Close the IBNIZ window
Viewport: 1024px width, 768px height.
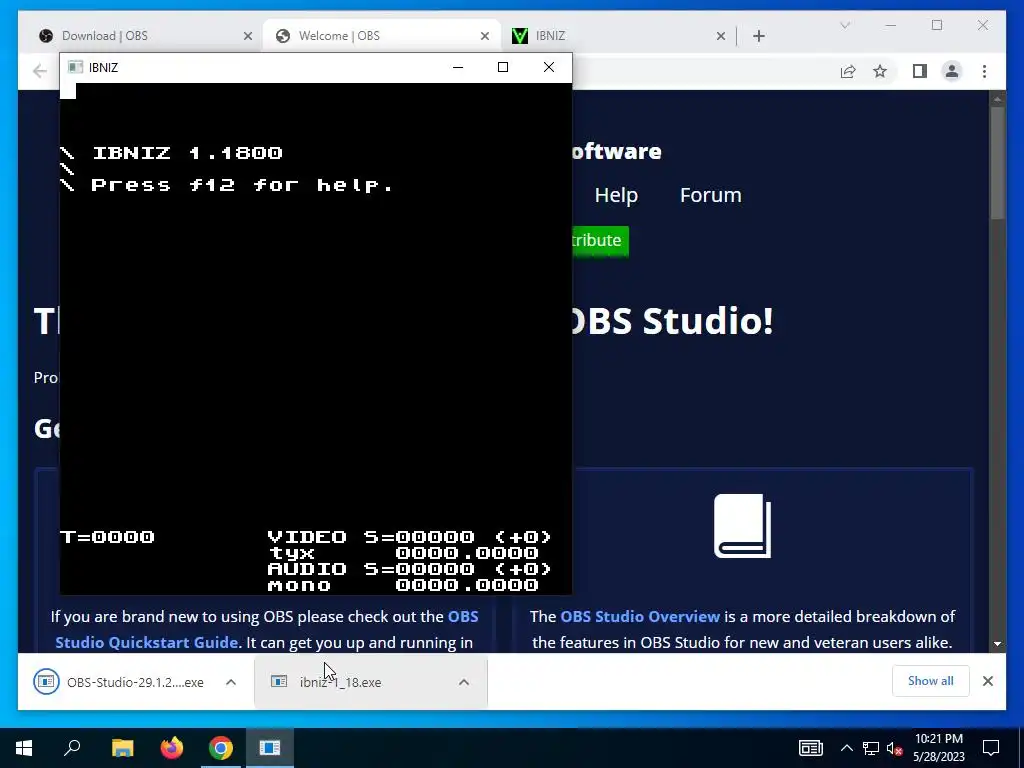click(x=549, y=67)
